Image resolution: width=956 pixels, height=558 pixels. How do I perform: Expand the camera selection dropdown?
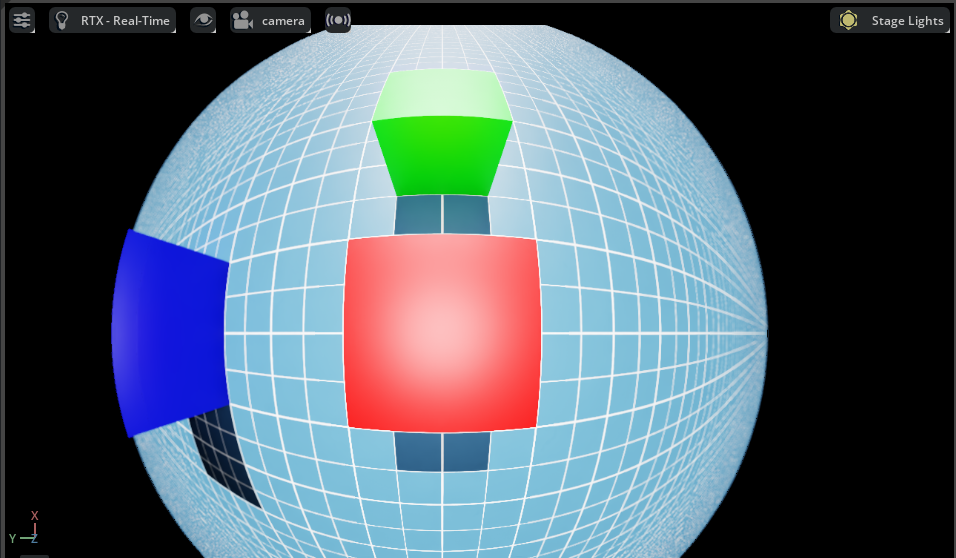(x=283, y=20)
